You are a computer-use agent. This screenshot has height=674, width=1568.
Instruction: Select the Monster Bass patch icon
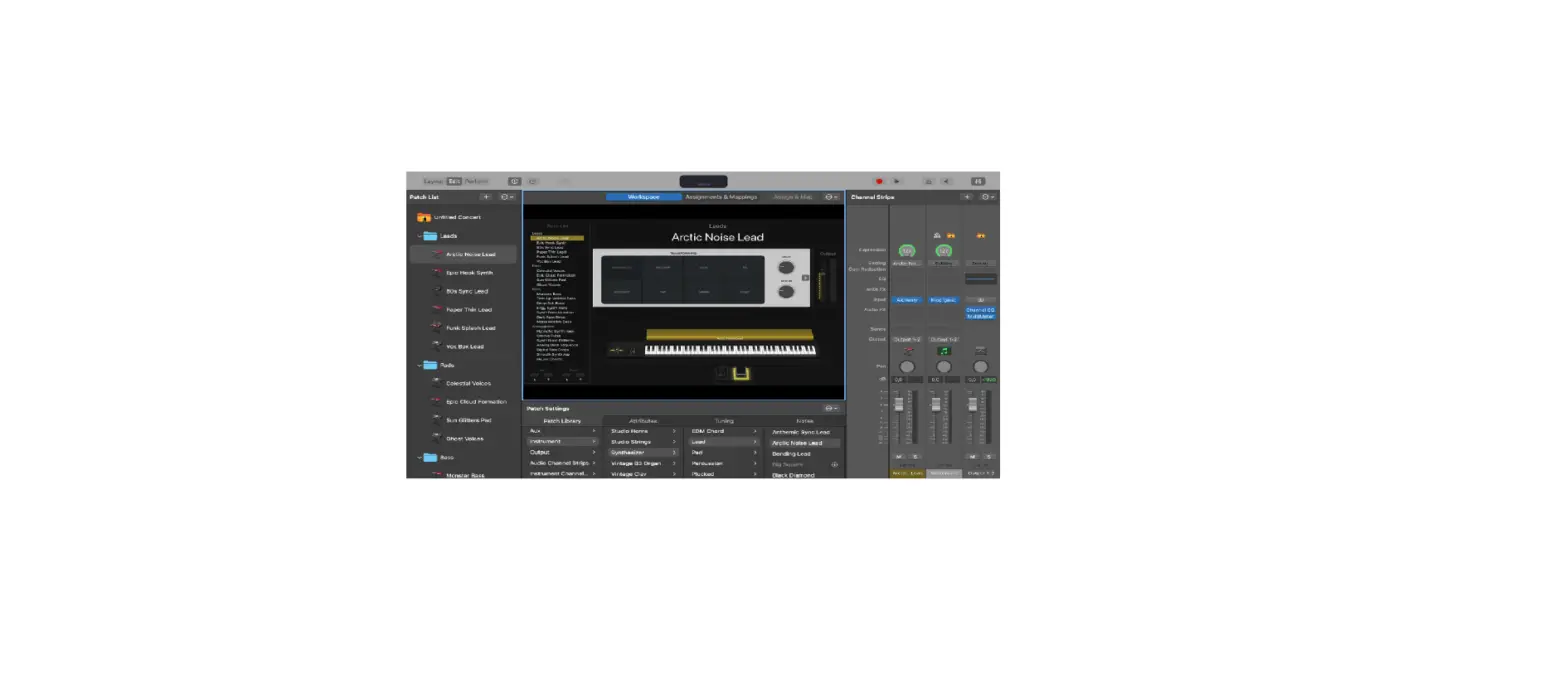437,475
